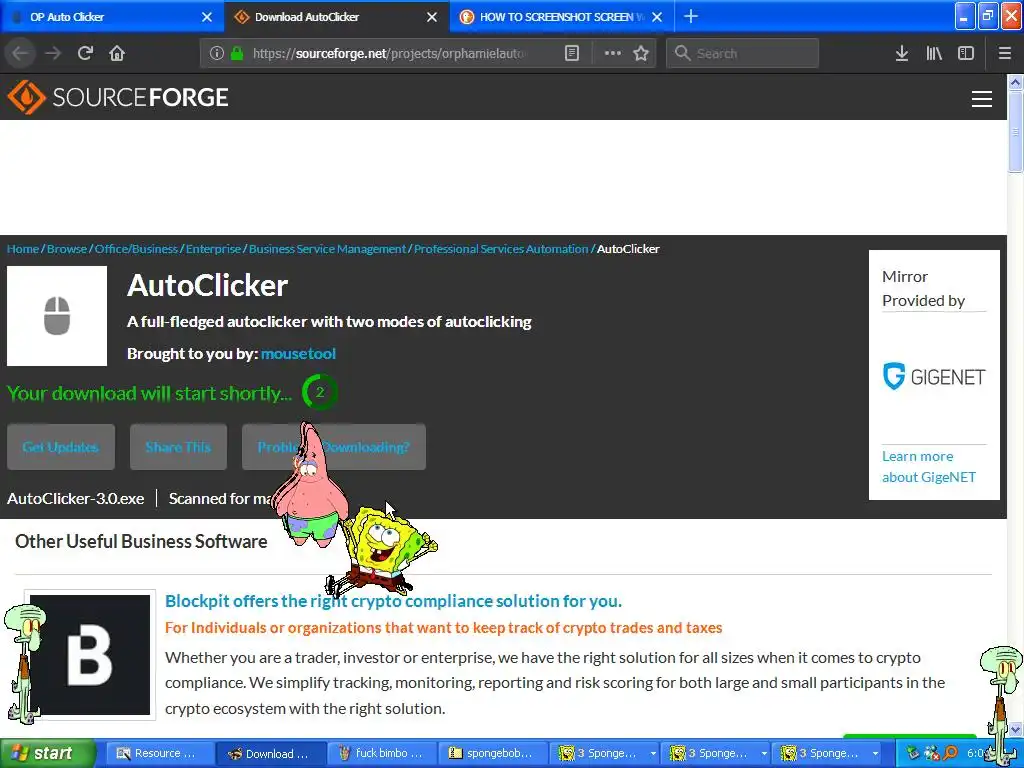Open Business Service Management breadcrumb
Screen dimensions: 1024x768
tap(327, 249)
